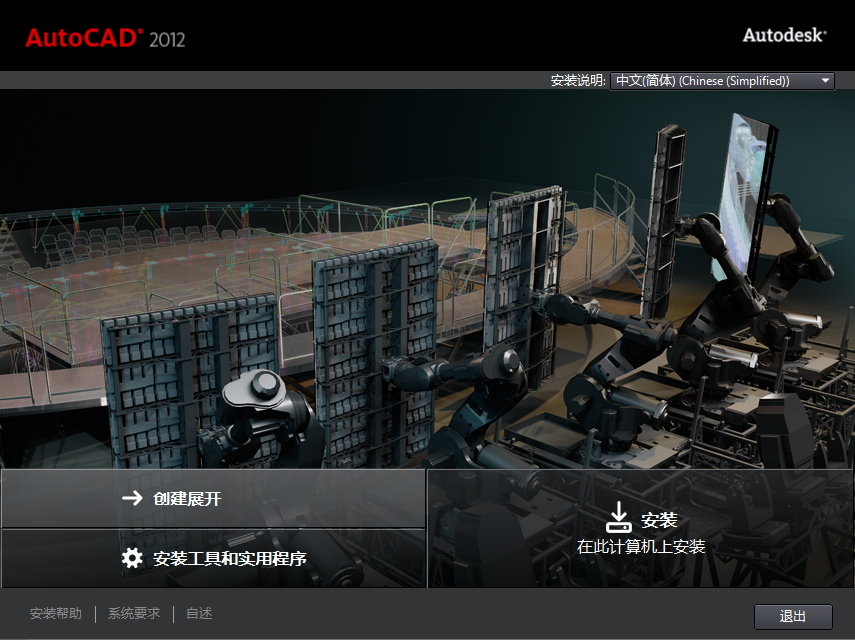Open 安装工具和实用程序
The height and width of the screenshot is (640, 855).
213,558
